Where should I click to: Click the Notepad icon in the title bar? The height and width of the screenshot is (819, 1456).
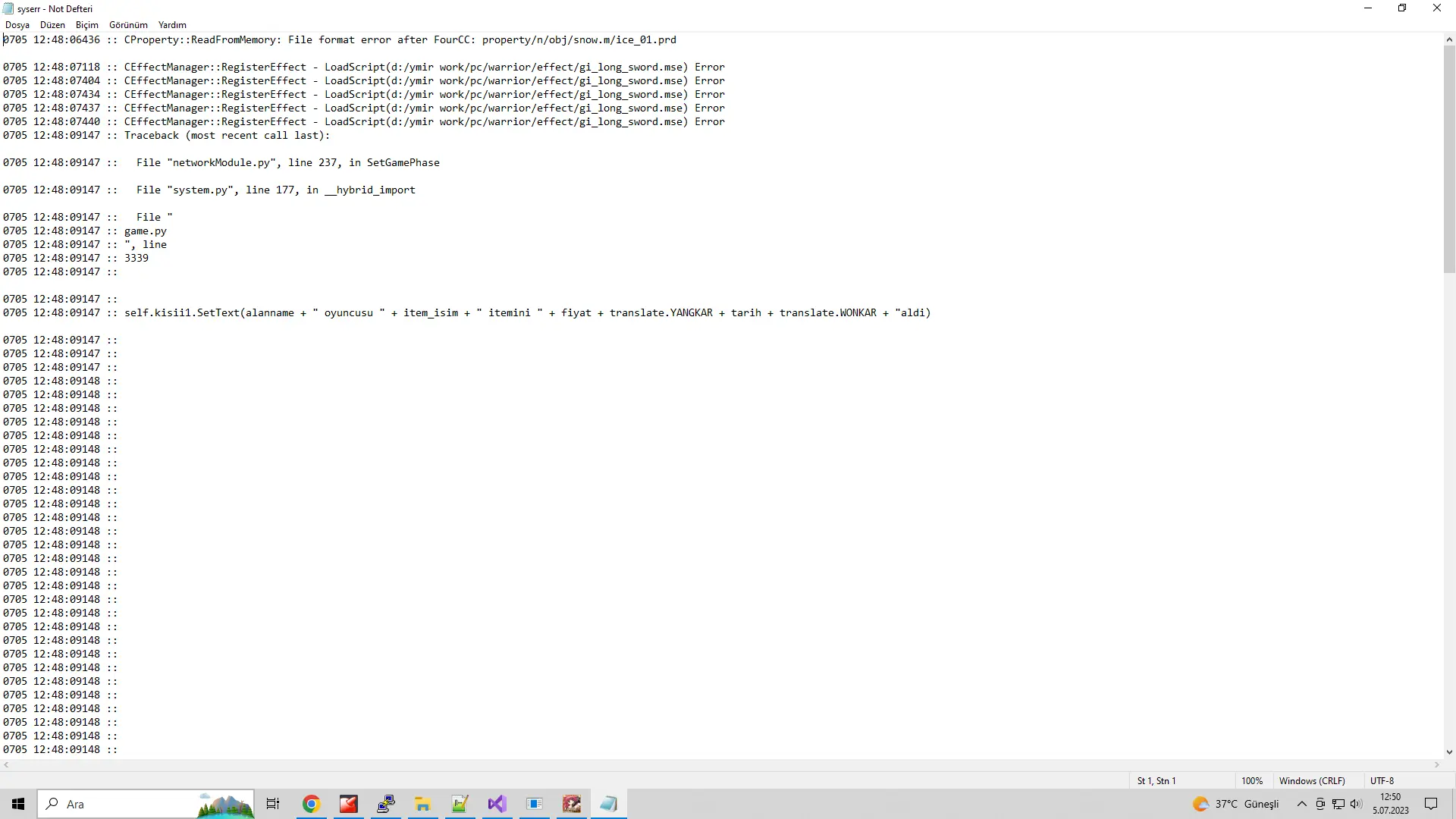point(8,8)
